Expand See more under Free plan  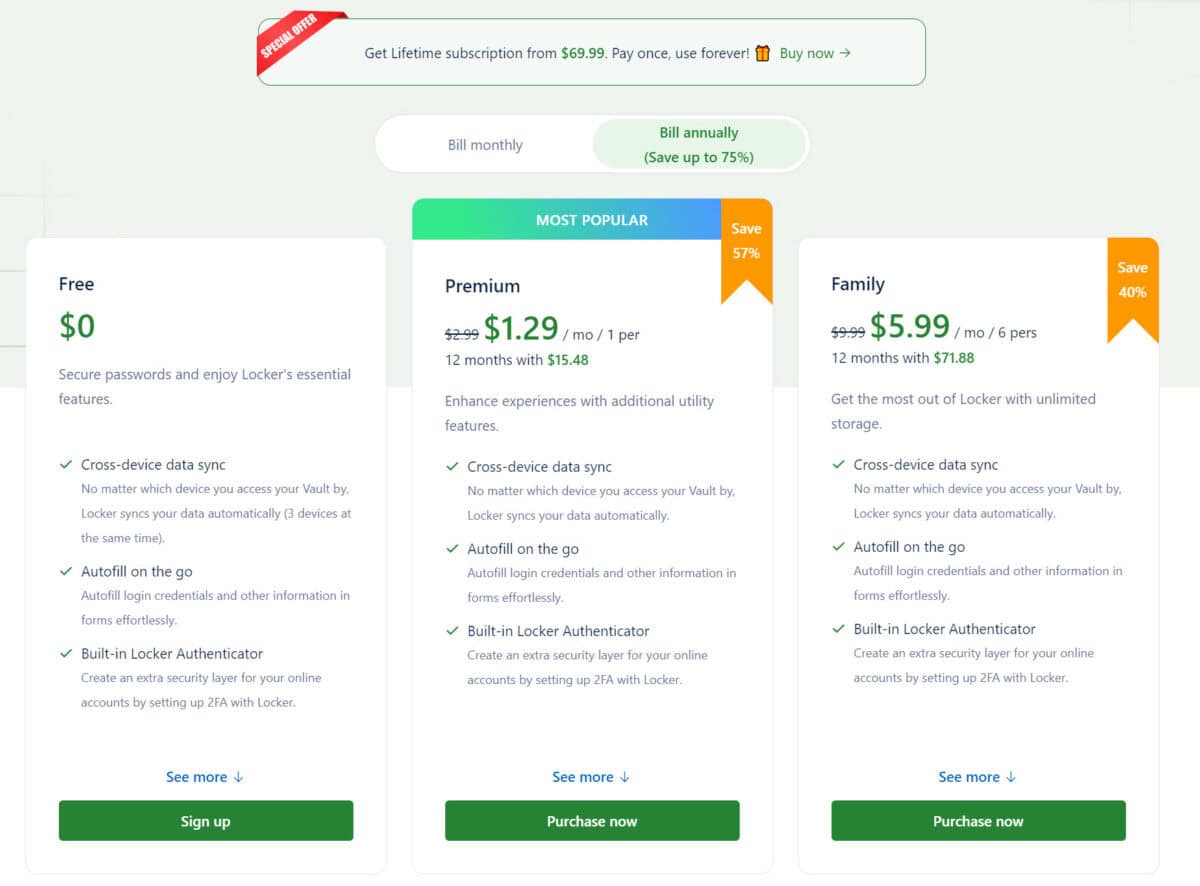205,777
